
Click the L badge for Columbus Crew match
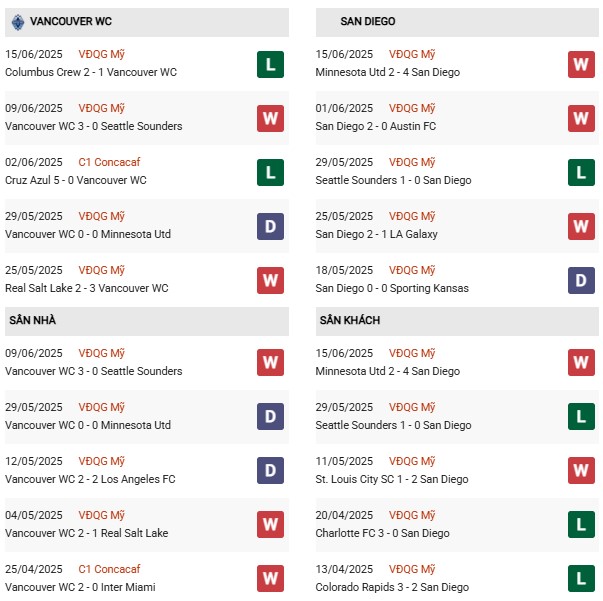click(270, 65)
